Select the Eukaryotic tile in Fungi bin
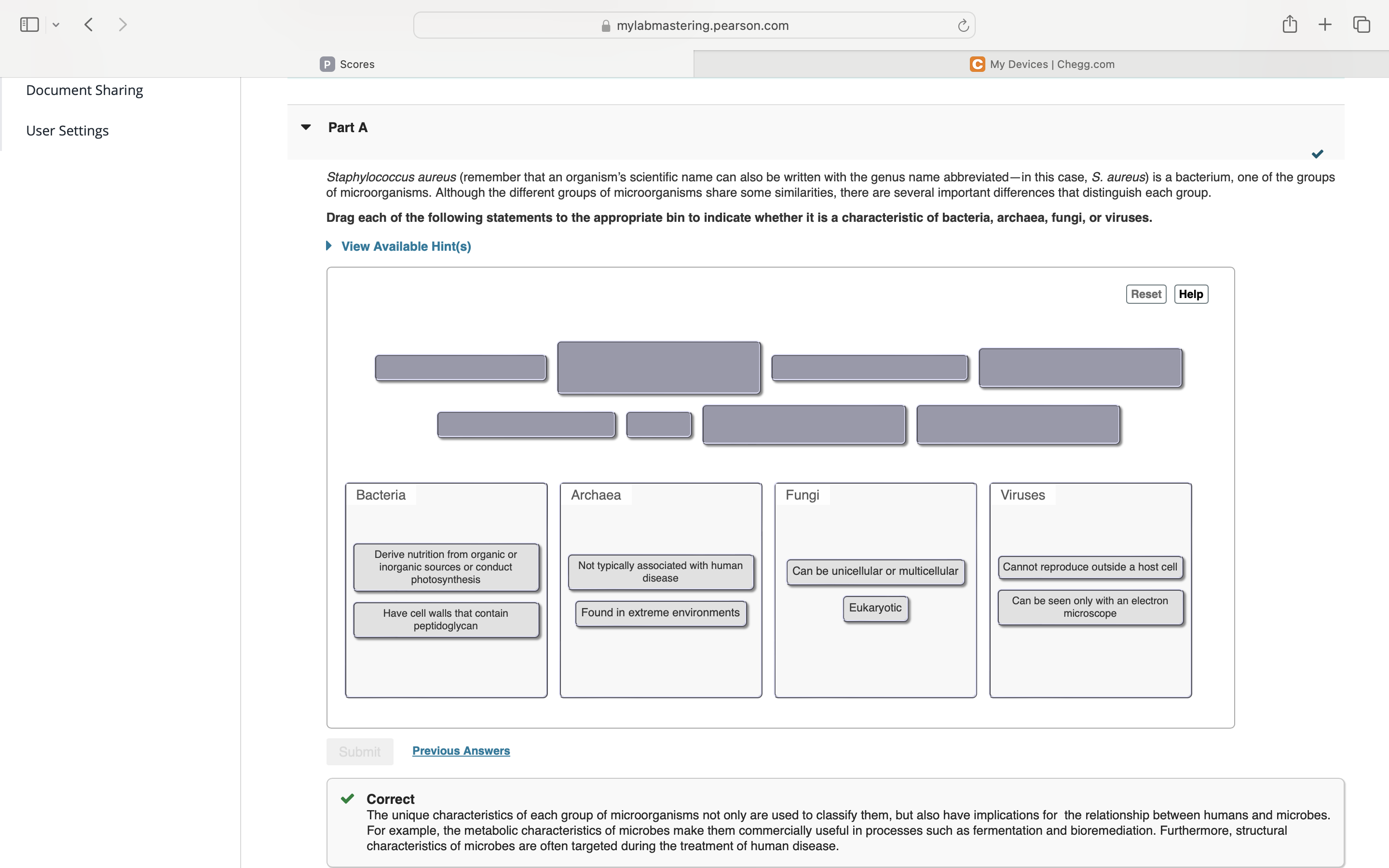The width and height of the screenshot is (1389, 868). 875,608
